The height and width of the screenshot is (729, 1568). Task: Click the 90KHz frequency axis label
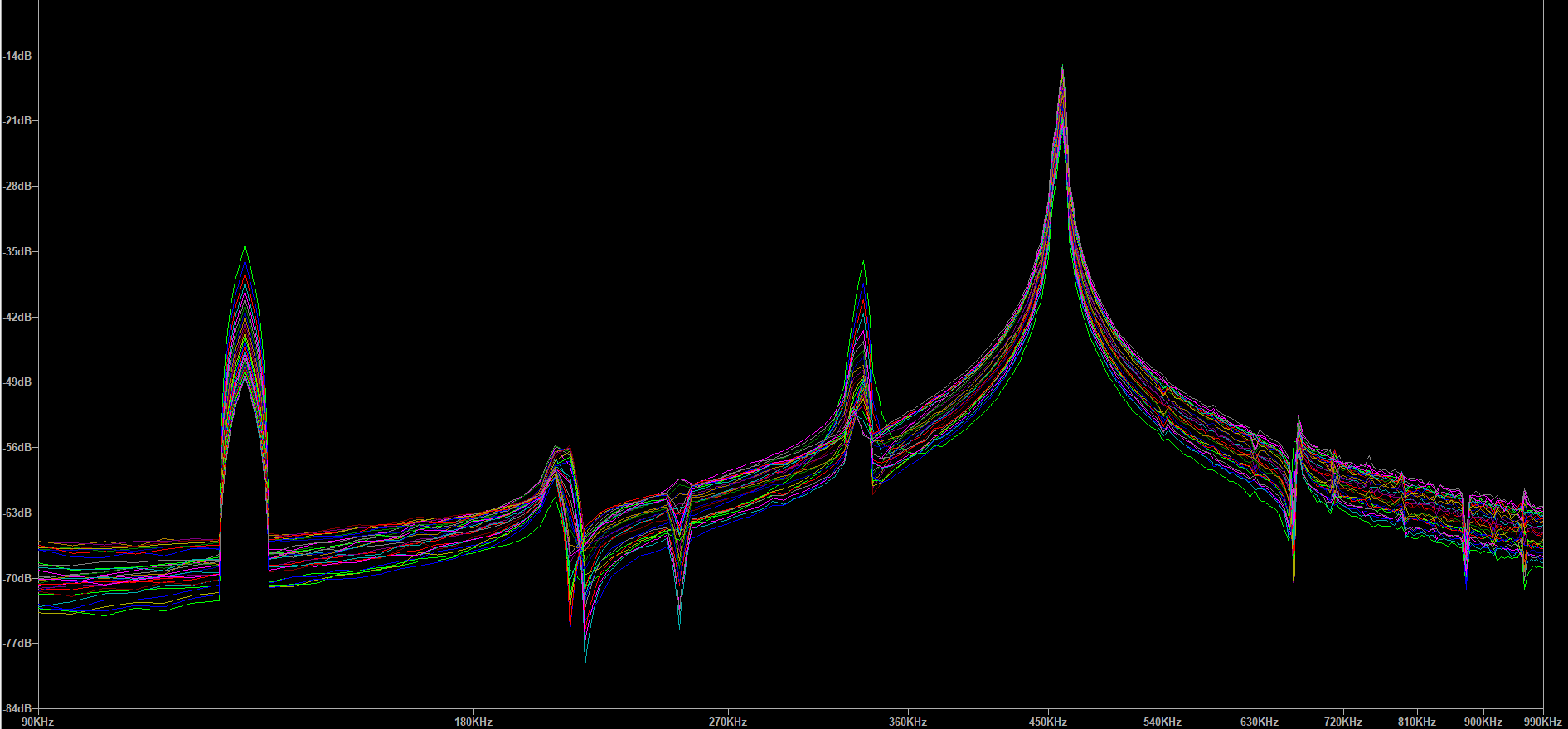click(x=37, y=722)
